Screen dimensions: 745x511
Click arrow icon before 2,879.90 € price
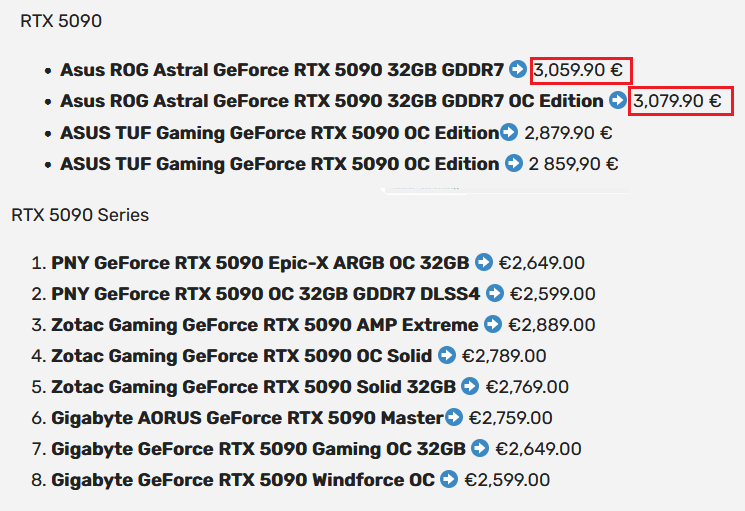pos(509,132)
